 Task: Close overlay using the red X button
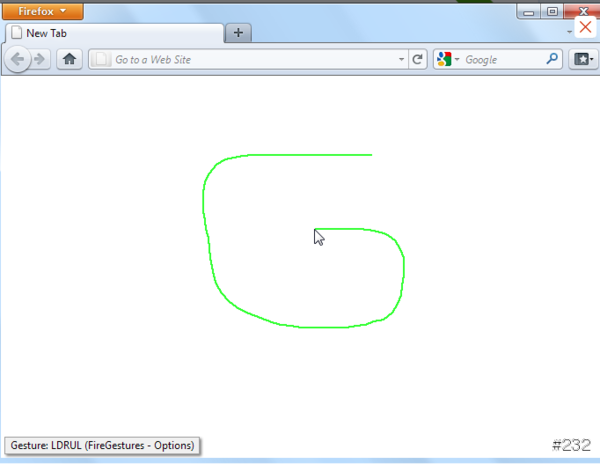pyautogui.click(x=585, y=27)
